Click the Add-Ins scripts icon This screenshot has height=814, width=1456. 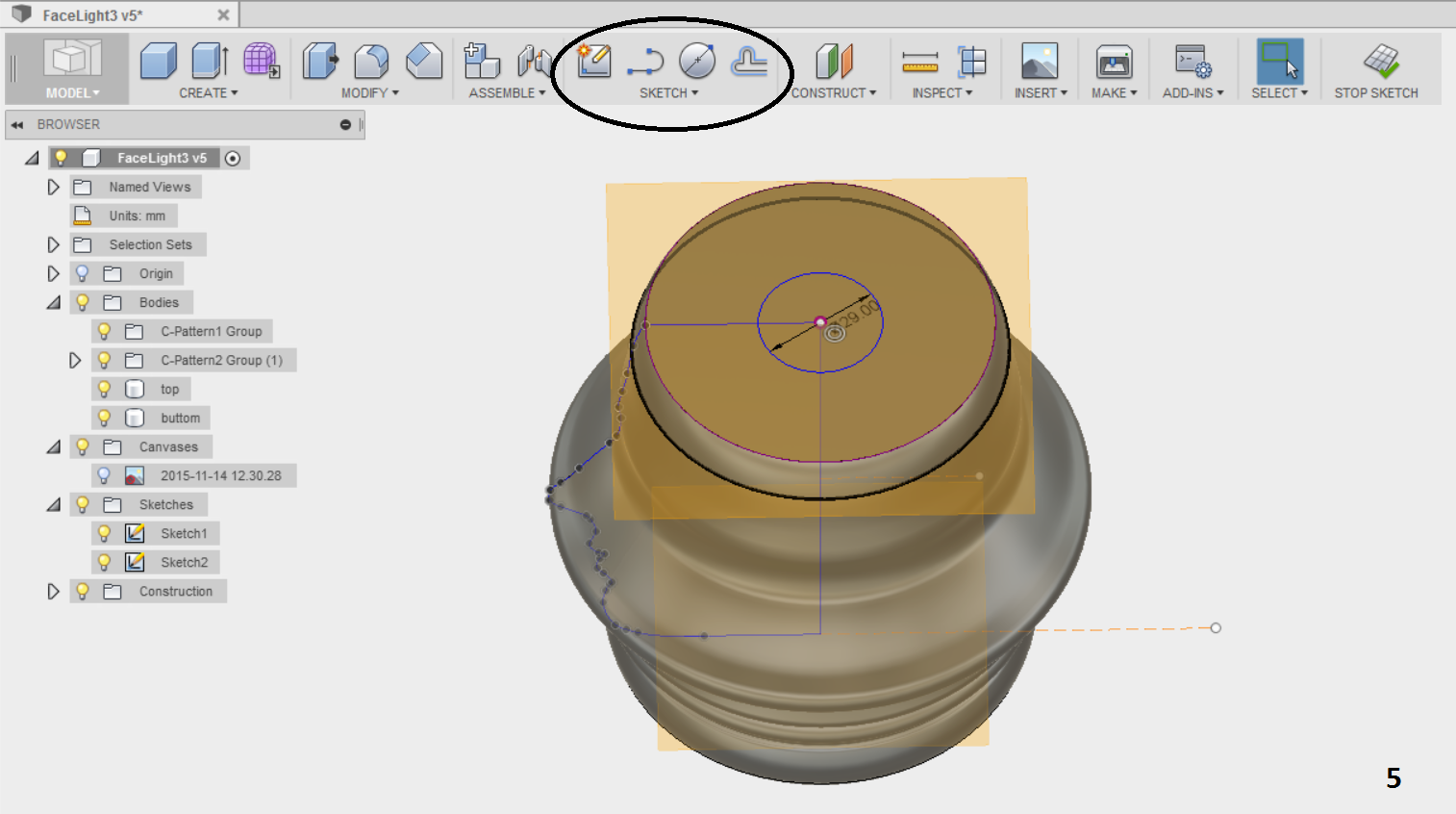click(x=1192, y=61)
